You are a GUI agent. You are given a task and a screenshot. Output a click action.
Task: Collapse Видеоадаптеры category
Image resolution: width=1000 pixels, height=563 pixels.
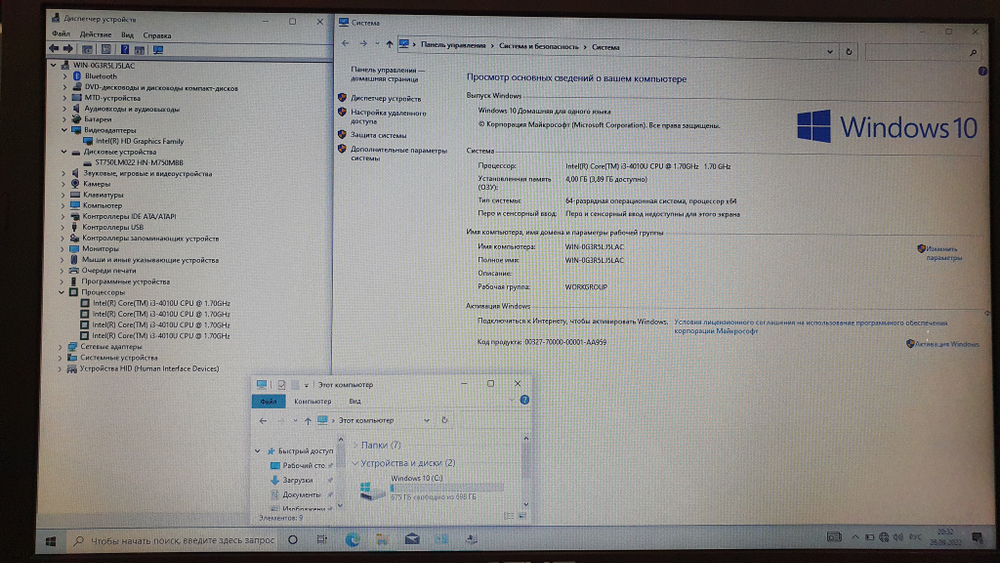[x=64, y=130]
